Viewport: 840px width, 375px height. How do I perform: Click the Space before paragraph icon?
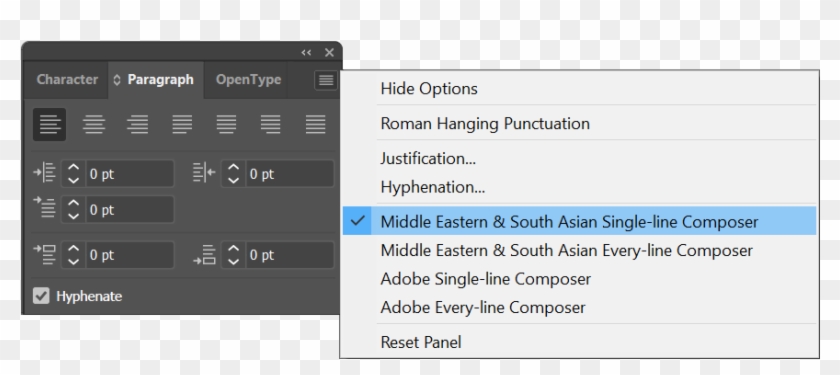click(x=44, y=255)
